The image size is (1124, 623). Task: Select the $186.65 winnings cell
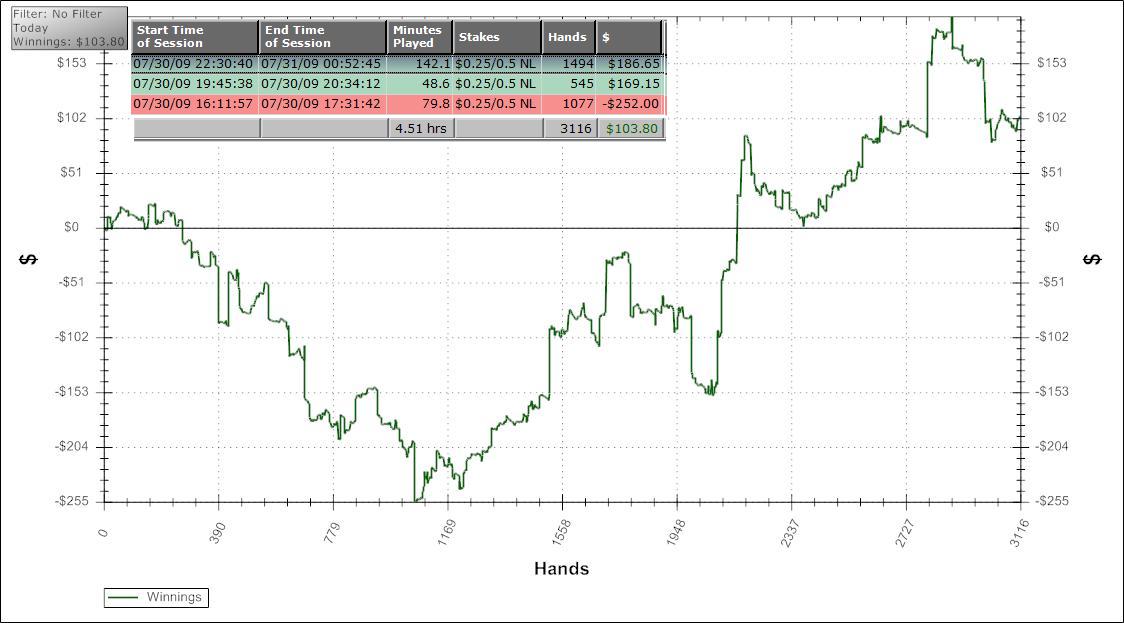click(631, 64)
